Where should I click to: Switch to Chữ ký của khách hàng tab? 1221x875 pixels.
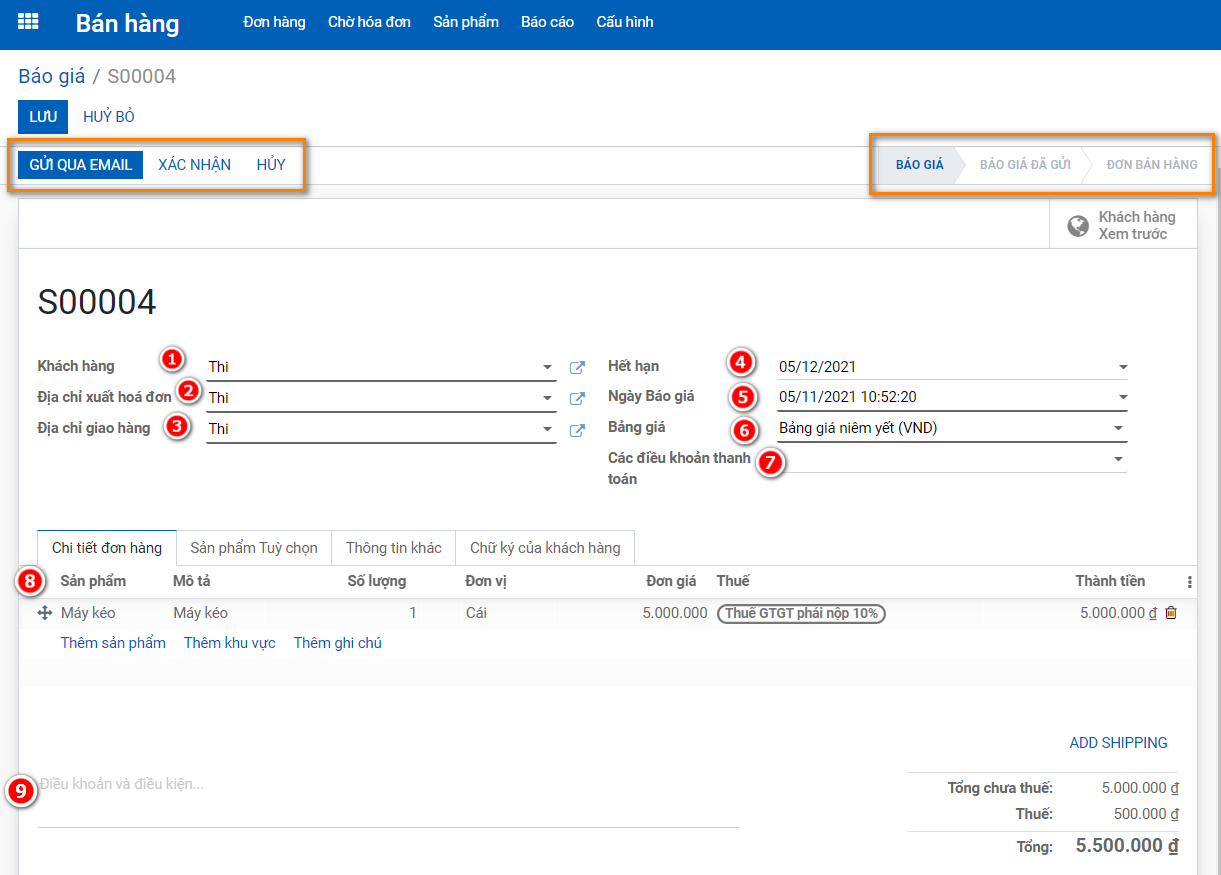click(x=545, y=548)
